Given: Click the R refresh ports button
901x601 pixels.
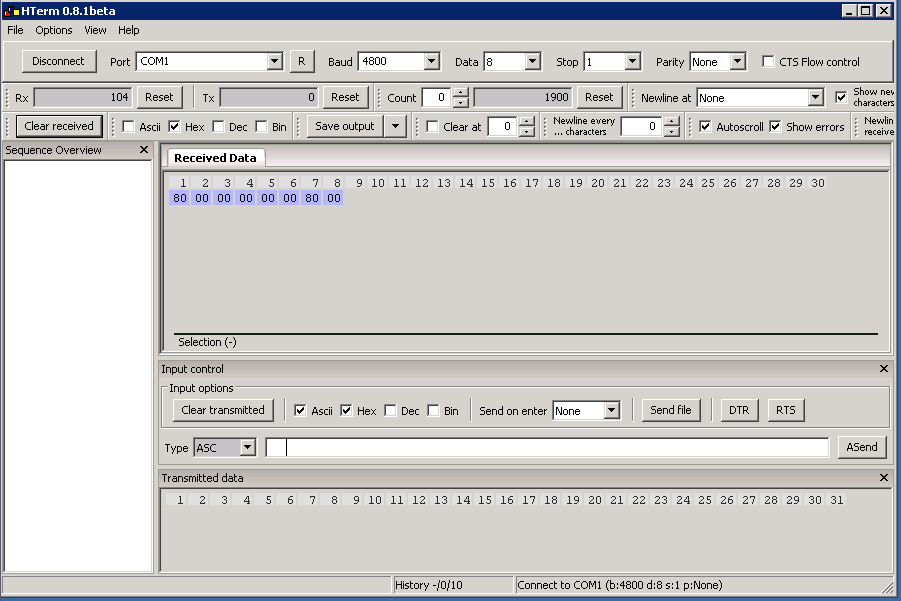Looking at the screenshot, I should (x=302, y=61).
